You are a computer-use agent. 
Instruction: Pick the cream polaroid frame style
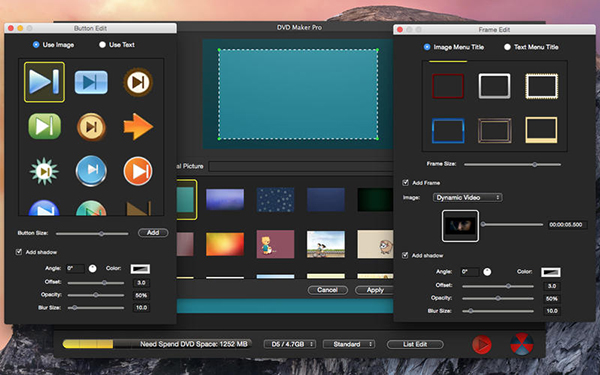coord(541,130)
